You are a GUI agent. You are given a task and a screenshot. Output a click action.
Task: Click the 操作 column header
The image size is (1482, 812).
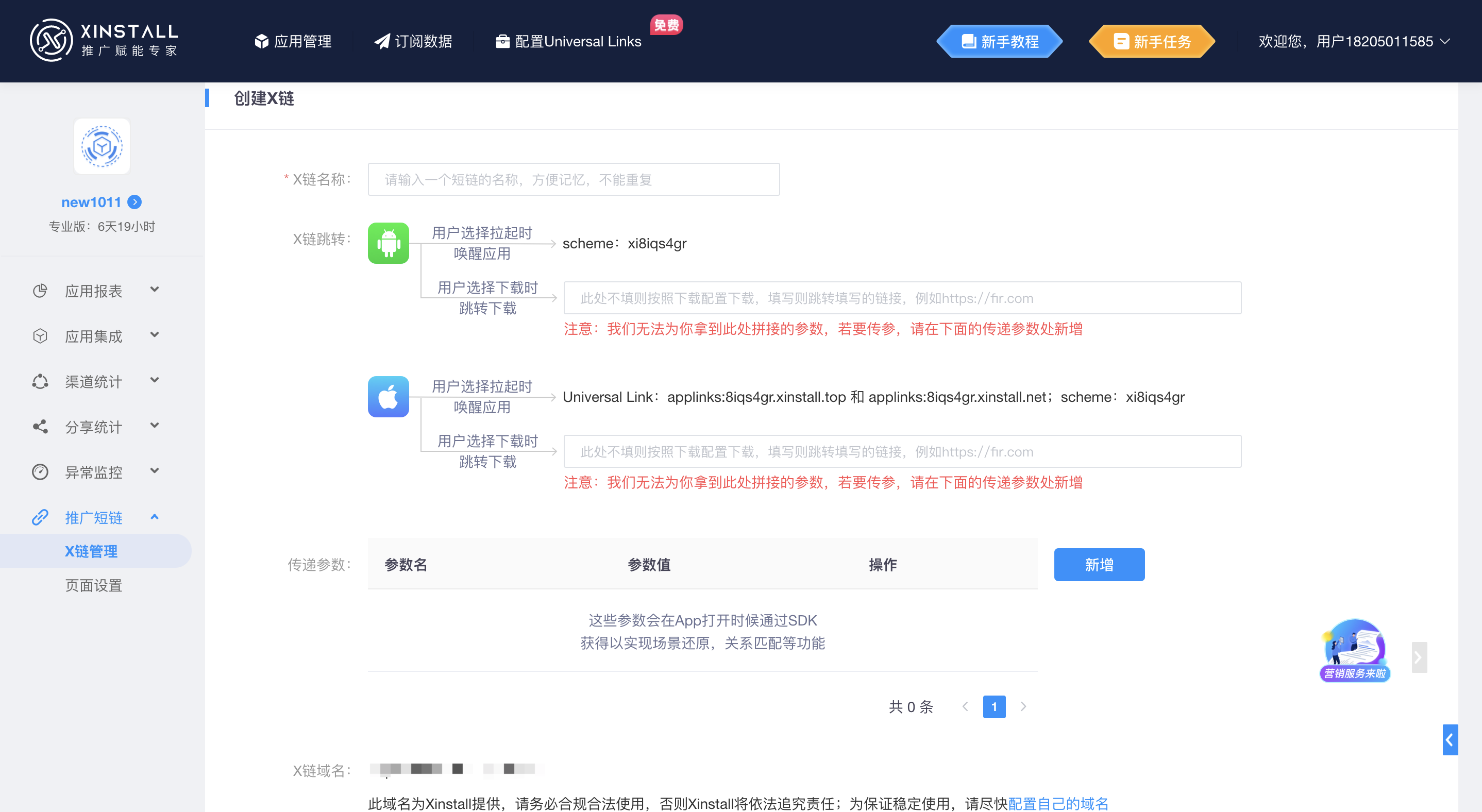pyautogui.click(x=883, y=565)
